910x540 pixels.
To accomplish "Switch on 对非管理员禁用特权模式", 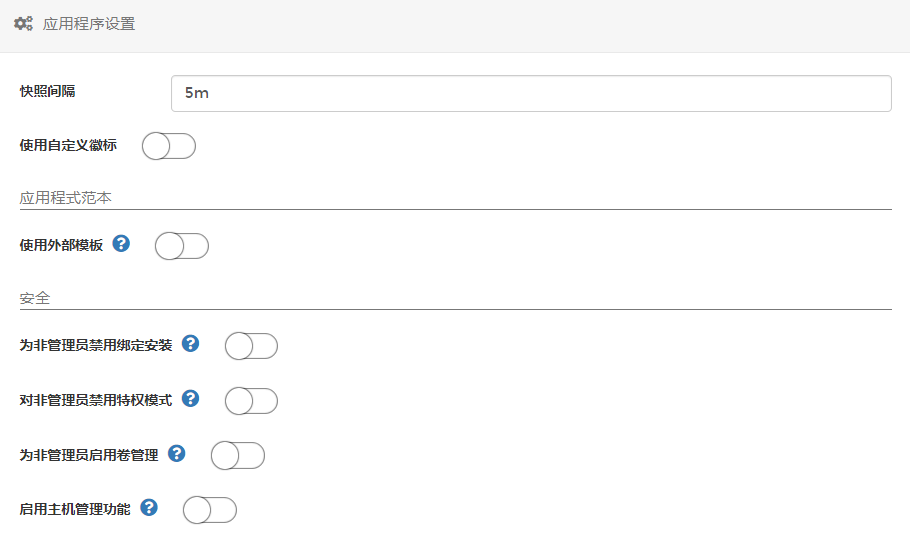I will pos(250,401).
